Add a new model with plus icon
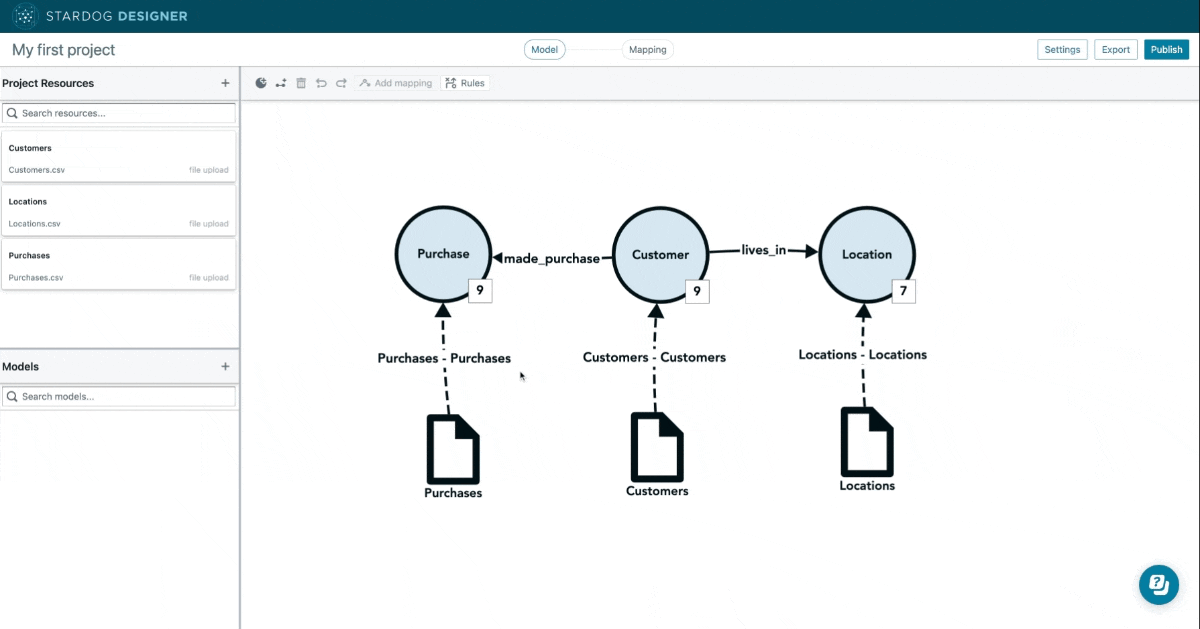Image resolution: width=1200 pixels, height=629 pixels. pyautogui.click(x=225, y=367)
